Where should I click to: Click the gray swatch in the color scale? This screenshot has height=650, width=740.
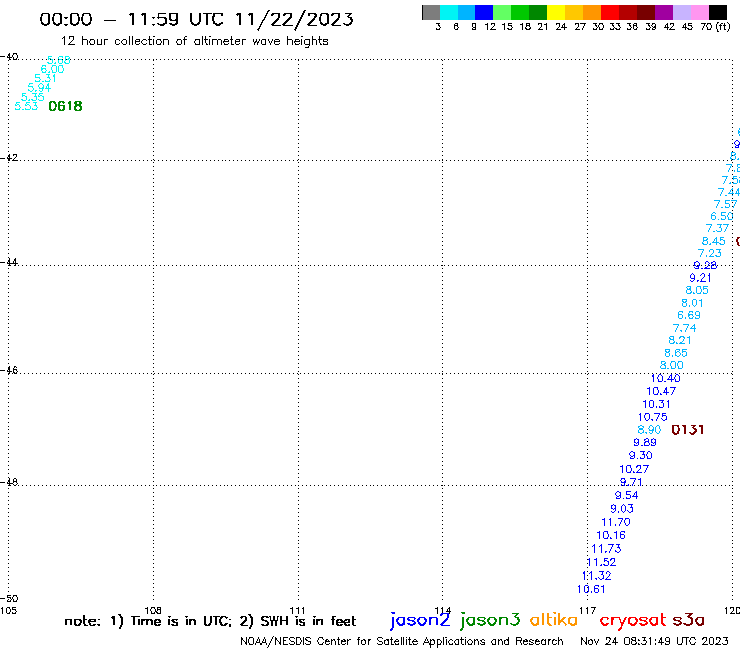click(431, 12)
